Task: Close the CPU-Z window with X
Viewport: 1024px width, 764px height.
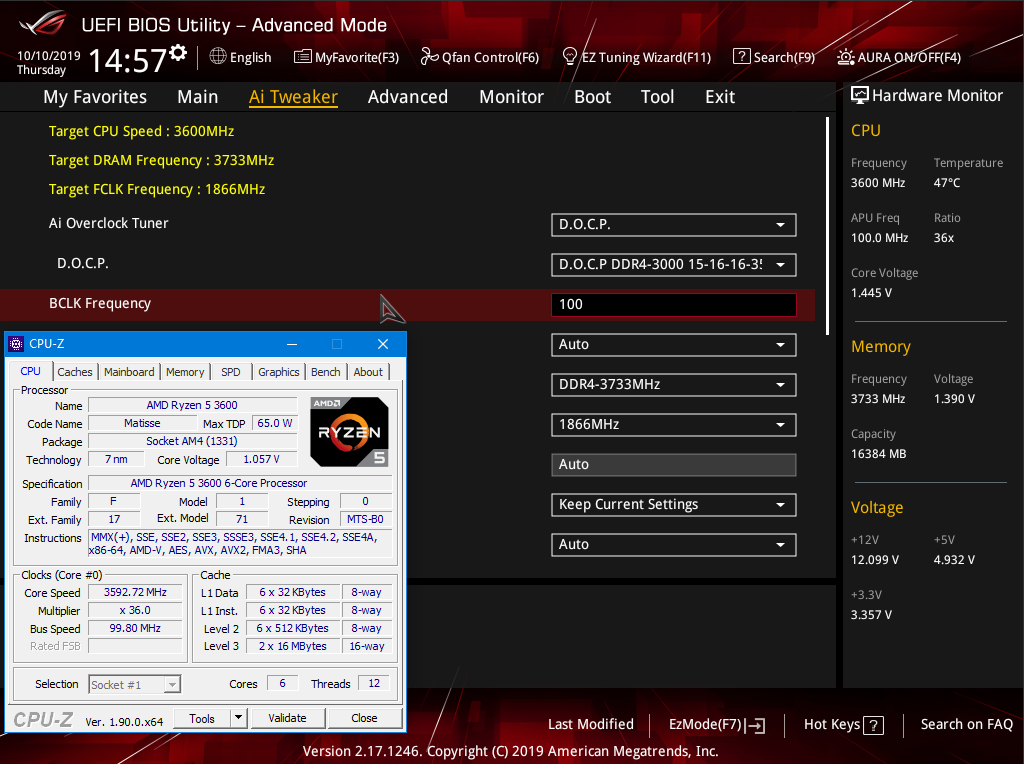Action: [x=383, y=344]
